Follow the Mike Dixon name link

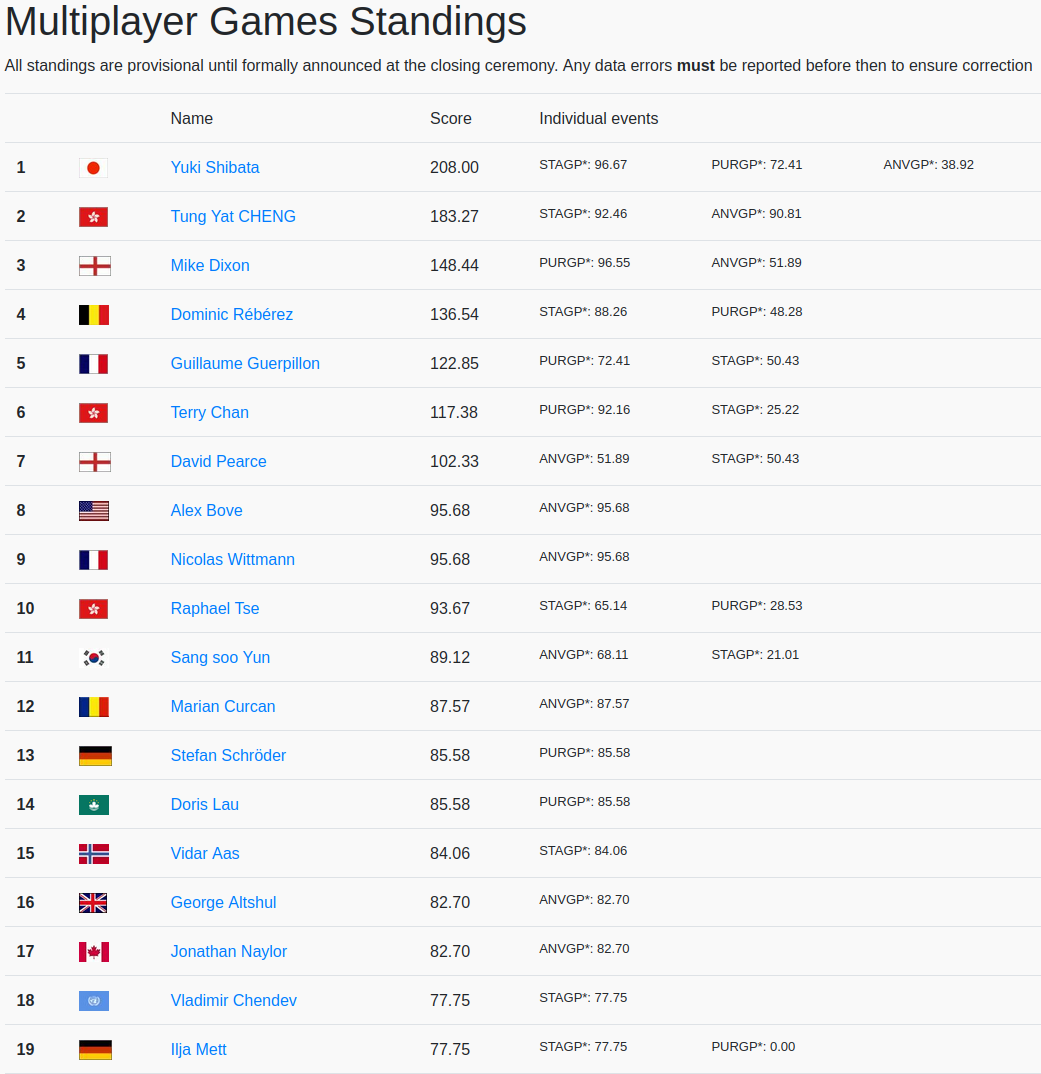click(x=210, y=265)
